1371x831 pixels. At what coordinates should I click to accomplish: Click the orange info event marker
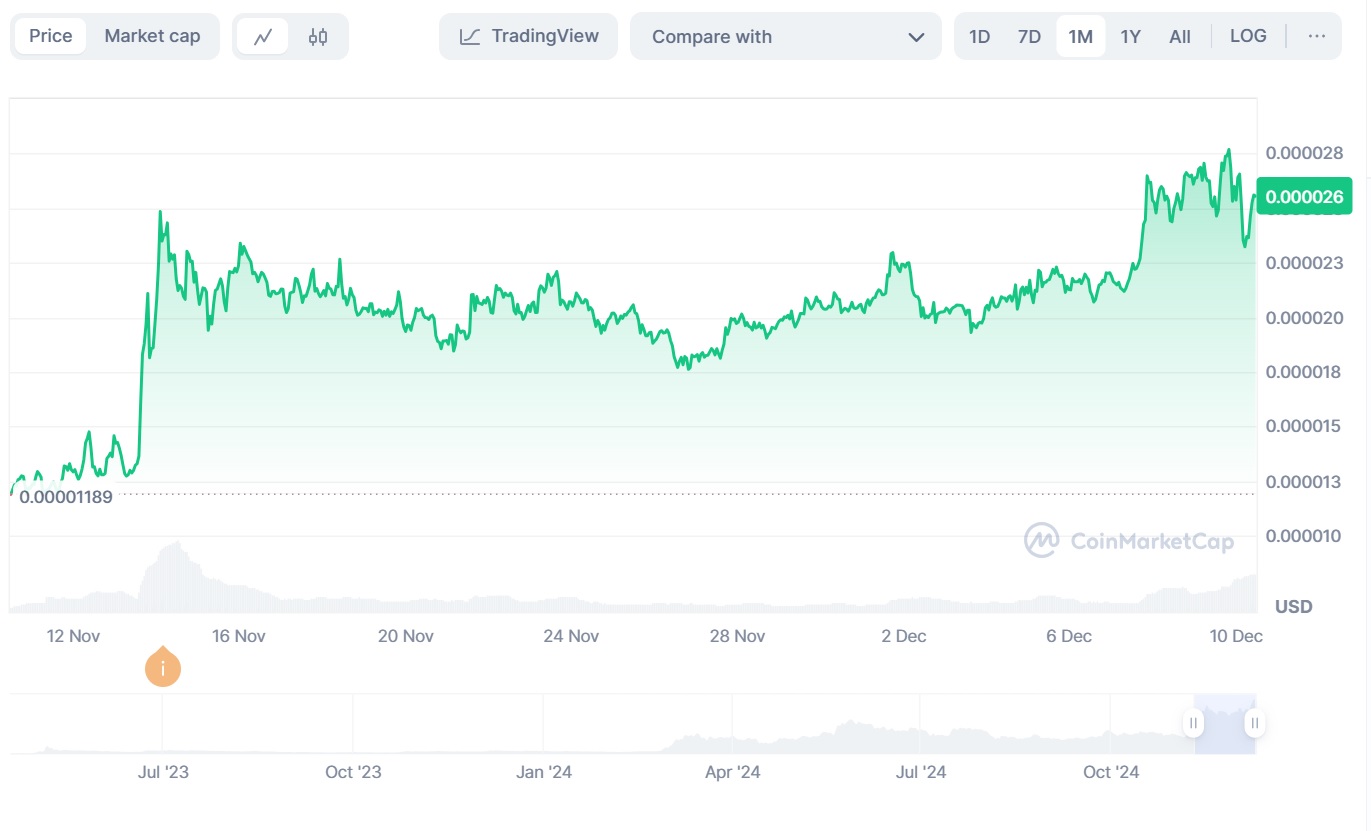point(162,667)
